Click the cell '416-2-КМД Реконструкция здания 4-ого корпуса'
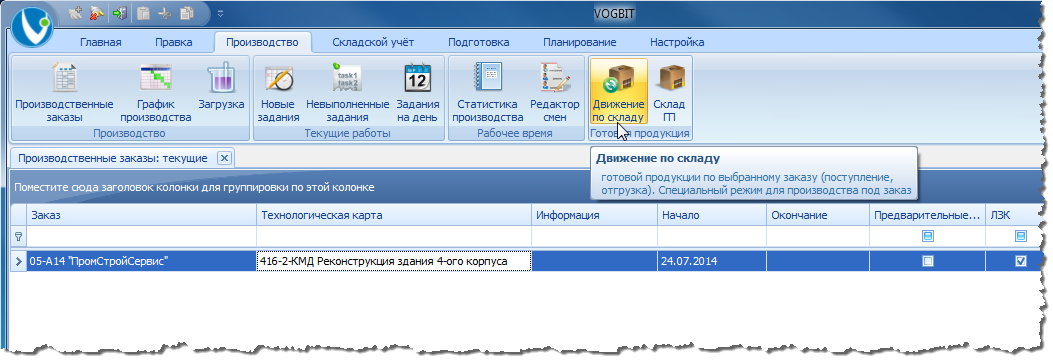The width and height of the screenshot is (1053, 360). [394, 261]
